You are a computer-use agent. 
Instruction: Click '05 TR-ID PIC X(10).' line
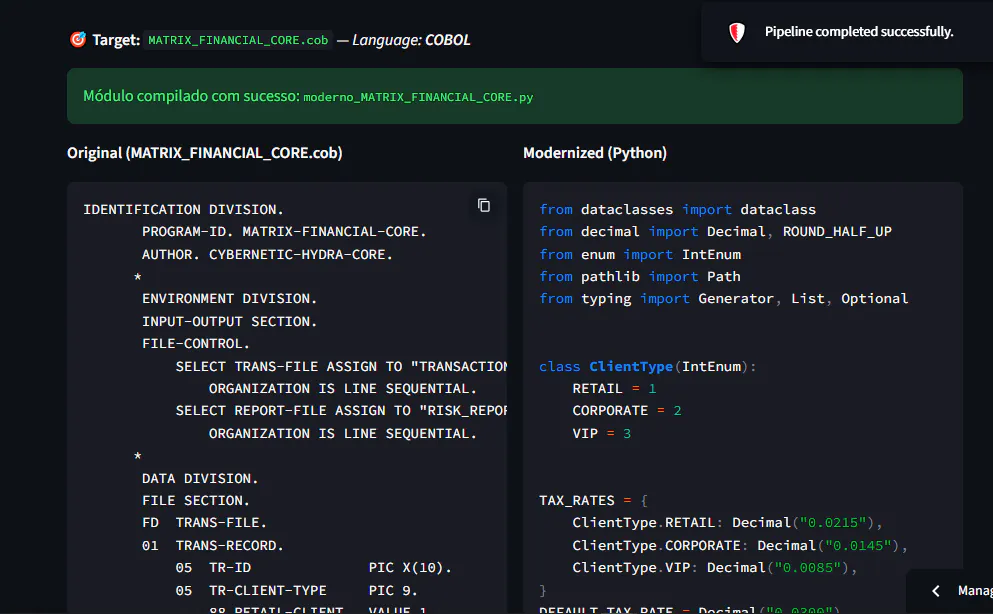coord(313,568)
